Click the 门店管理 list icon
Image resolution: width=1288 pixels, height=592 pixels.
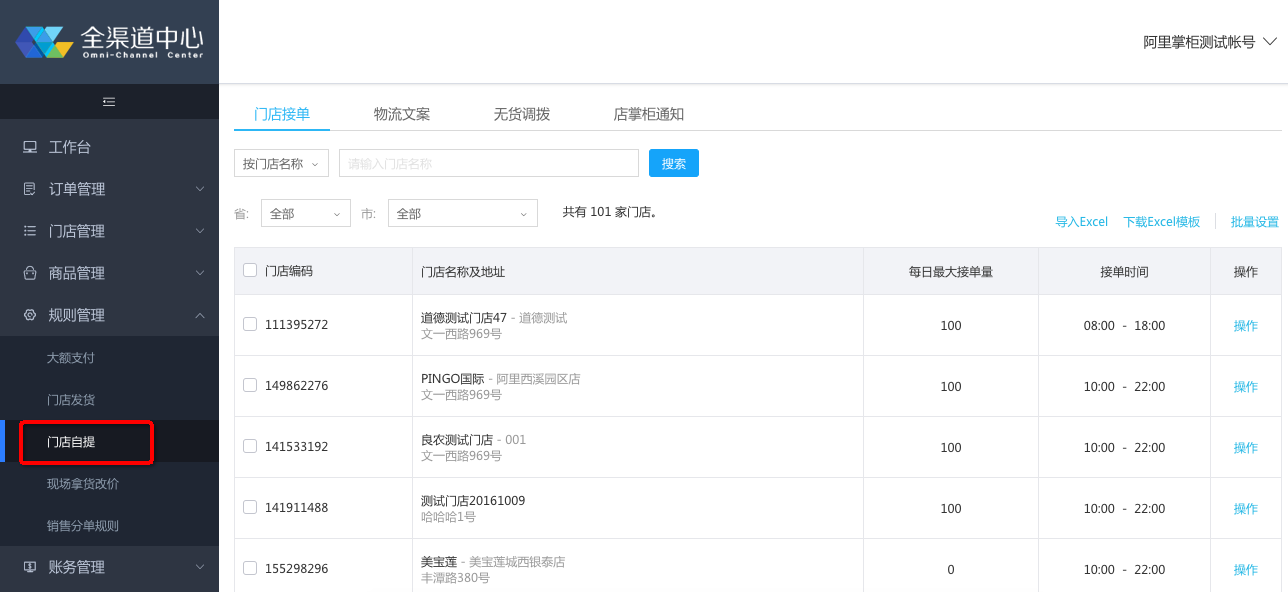(30, 231)
